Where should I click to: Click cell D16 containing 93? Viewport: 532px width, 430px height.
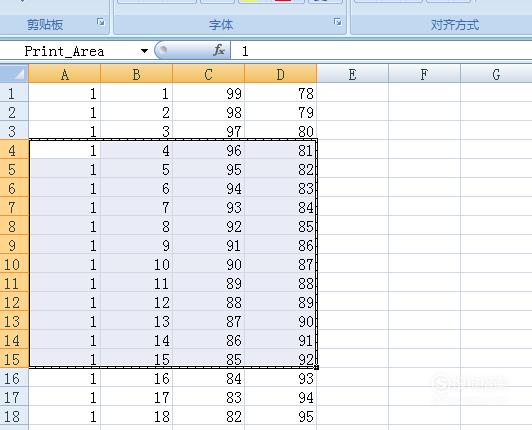pos(281,378)
